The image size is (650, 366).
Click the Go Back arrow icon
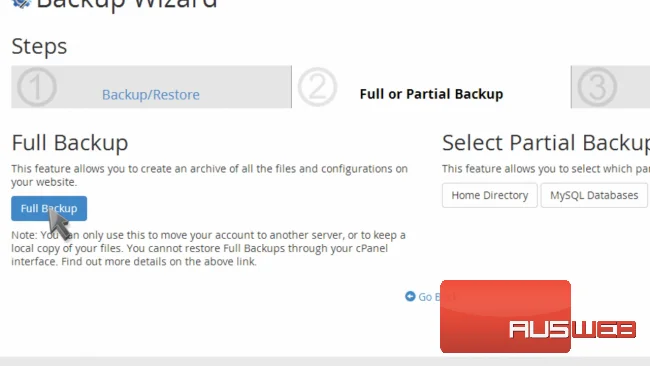click(x=410, y=296)
